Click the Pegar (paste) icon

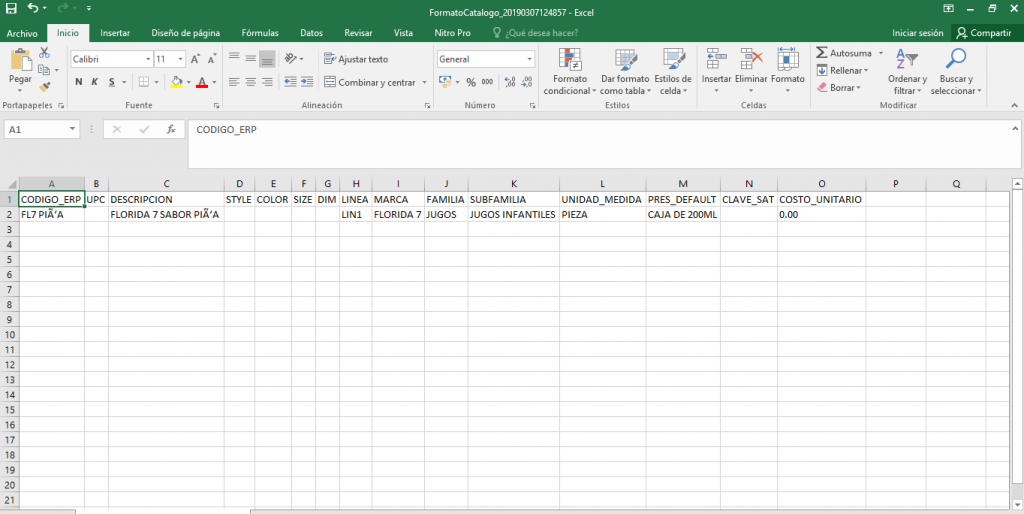pyautogui.click(x=20, y=60)
